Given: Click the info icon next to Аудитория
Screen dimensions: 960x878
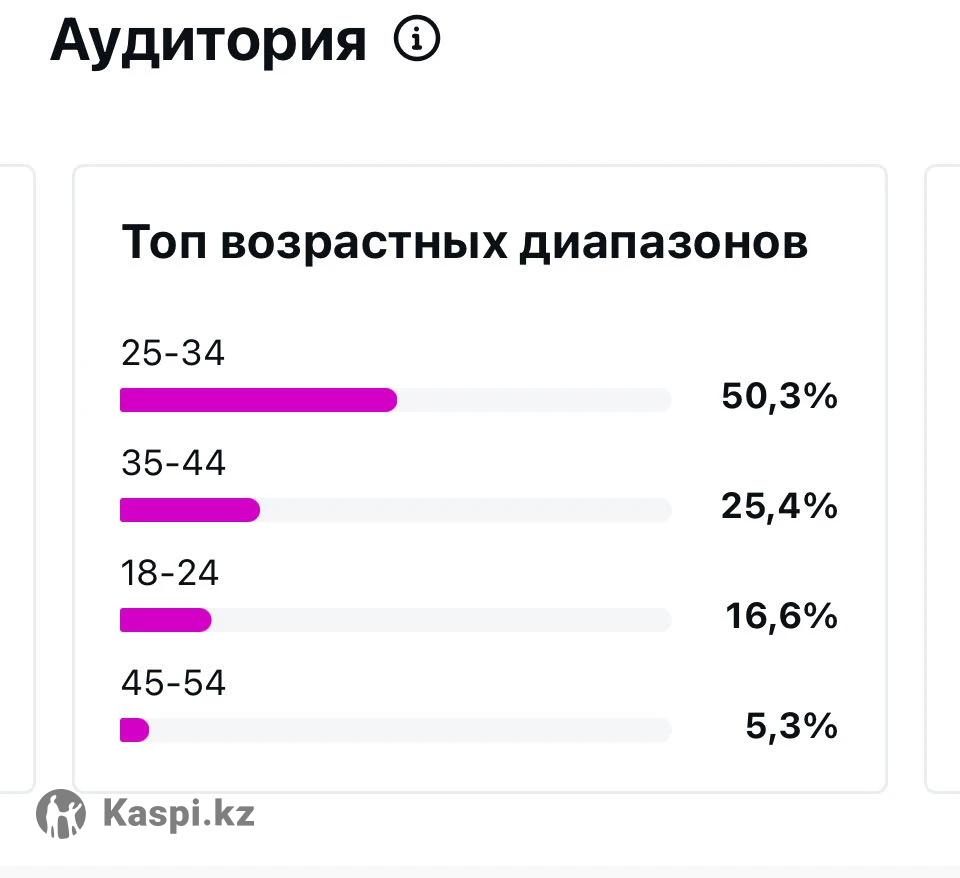Looking at the screenshot, I should (417, 41).
